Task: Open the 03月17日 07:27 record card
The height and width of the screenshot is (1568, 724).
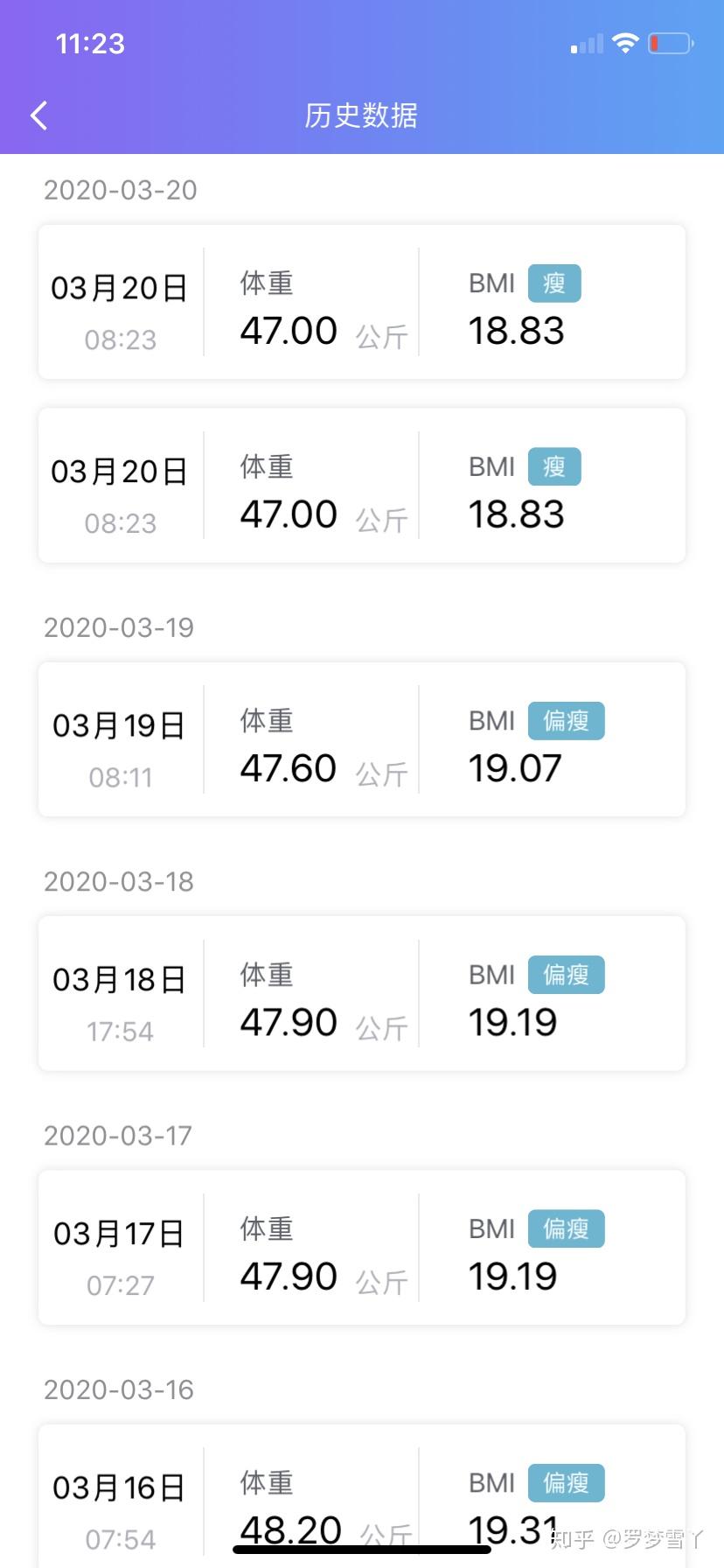Action: point(362,1247)
